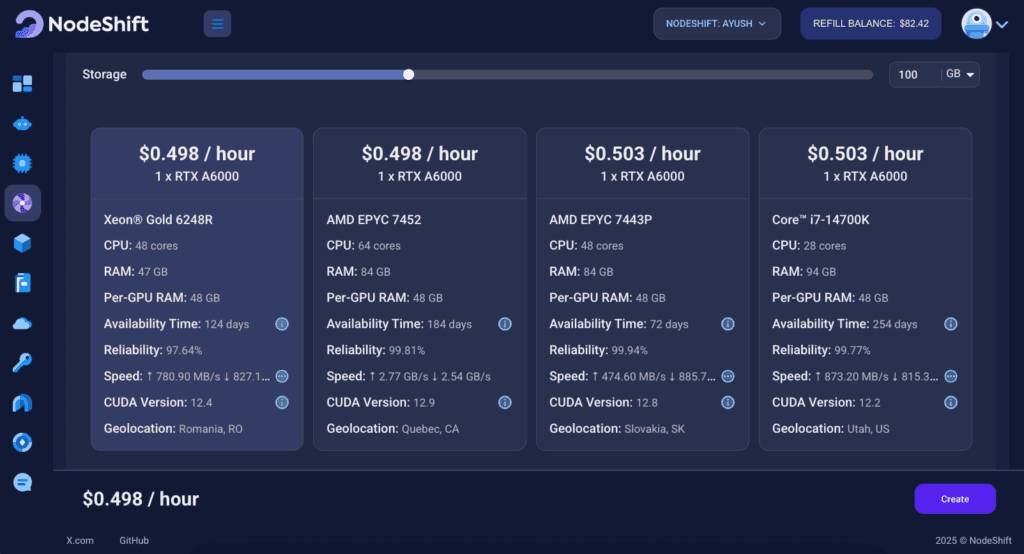The height and width of the screenshot is (554, 1024).
Task: Open the storage unit GB dropdown
Action: (x=961, y=75)
